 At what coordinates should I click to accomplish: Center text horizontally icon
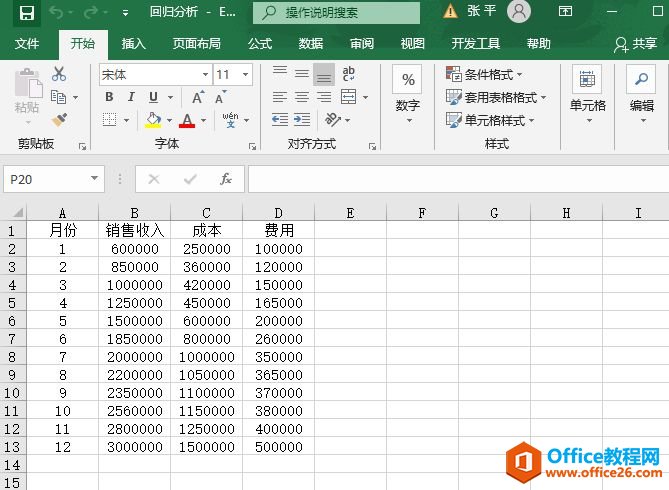tap(302, 97)
